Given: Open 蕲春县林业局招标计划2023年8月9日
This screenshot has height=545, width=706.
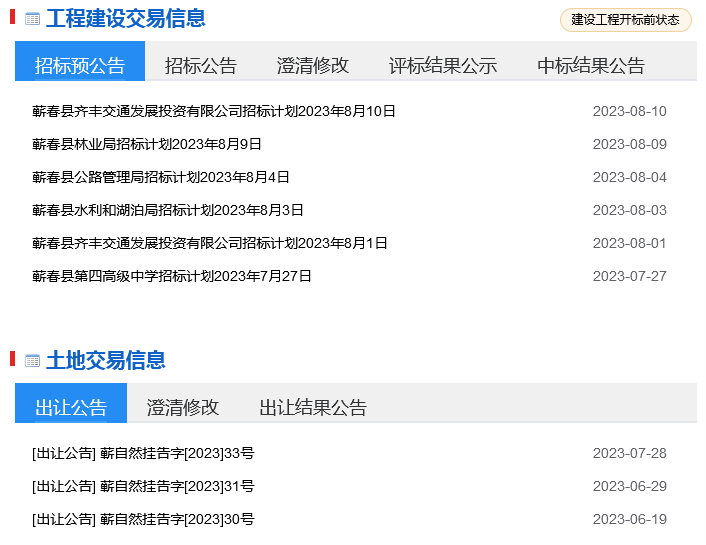Looking at the screenshot, I should (x=147, y=144).
